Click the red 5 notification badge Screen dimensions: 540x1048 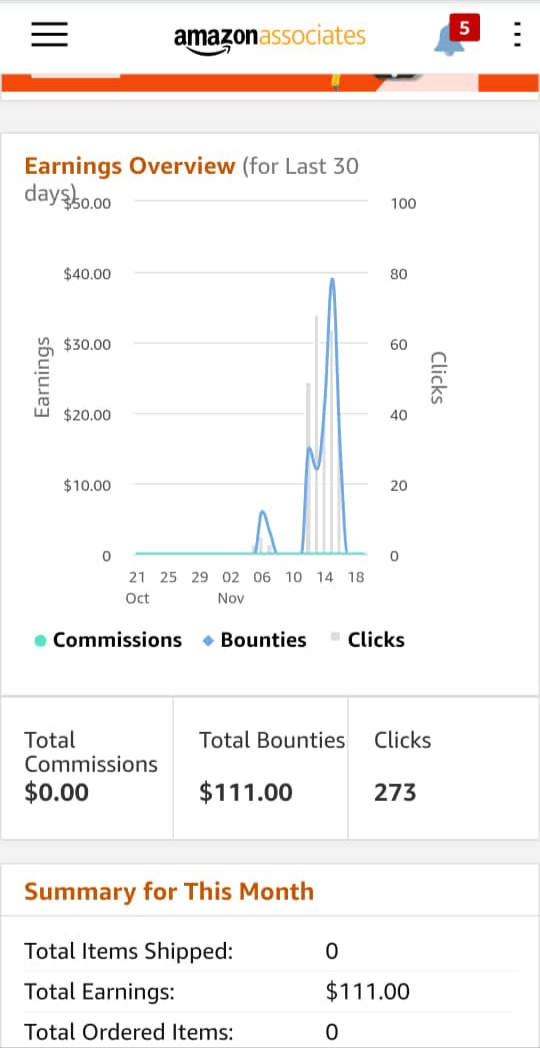pyautogui.click(x=464, y=28)
